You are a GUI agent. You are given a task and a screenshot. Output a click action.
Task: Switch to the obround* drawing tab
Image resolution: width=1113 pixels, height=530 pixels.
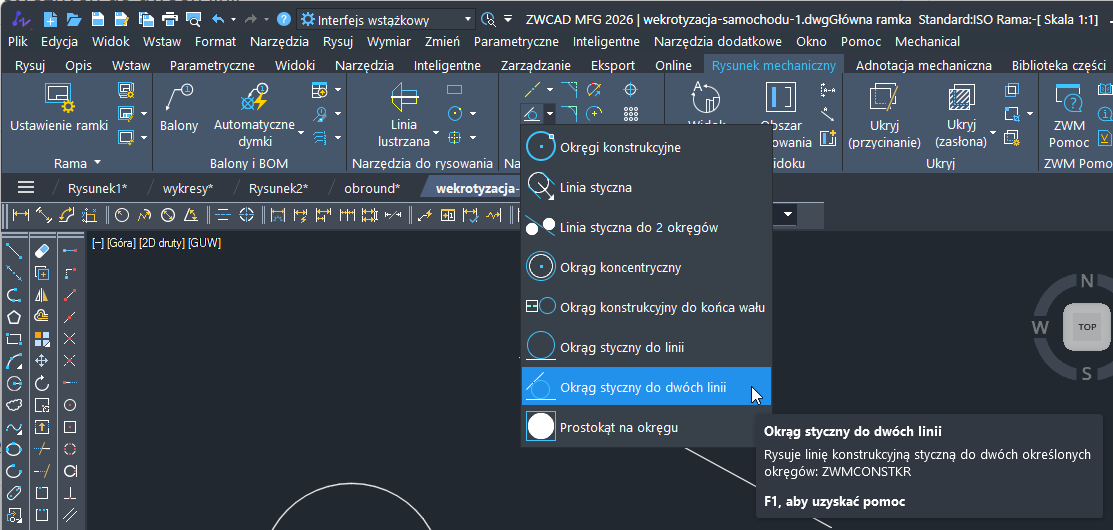tap(371, 187)
